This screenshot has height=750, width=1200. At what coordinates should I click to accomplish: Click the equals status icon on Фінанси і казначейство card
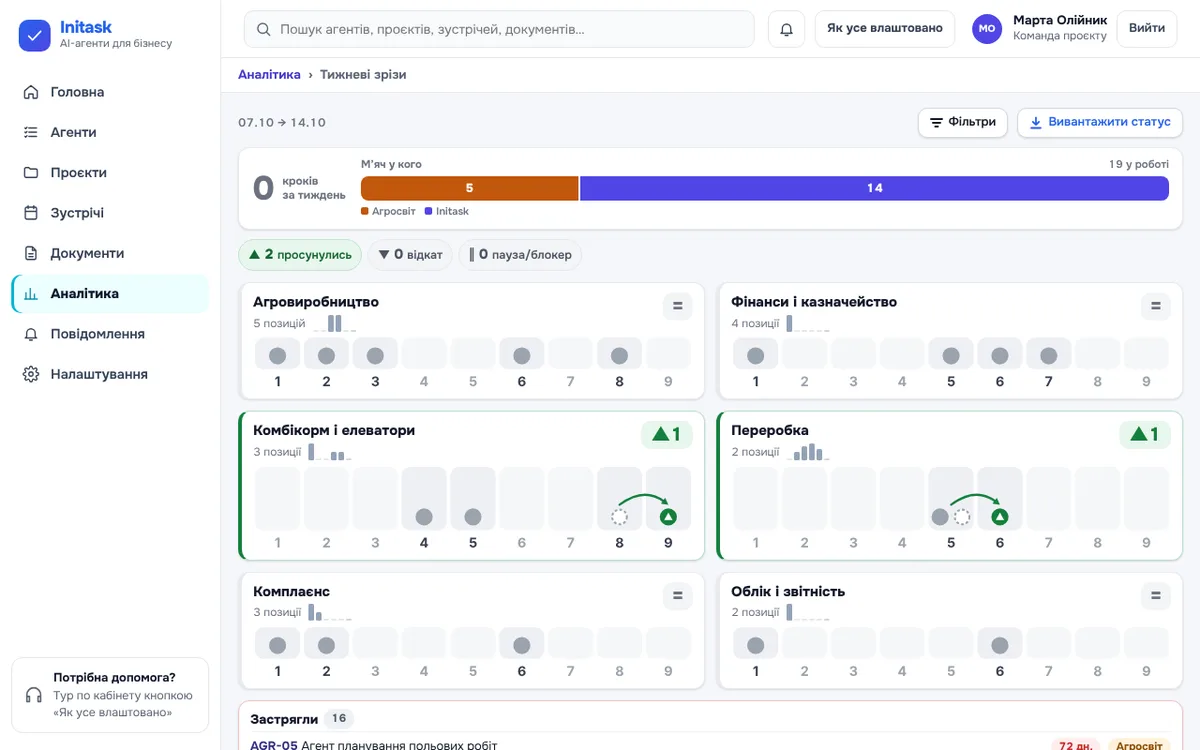[1155, 307]
